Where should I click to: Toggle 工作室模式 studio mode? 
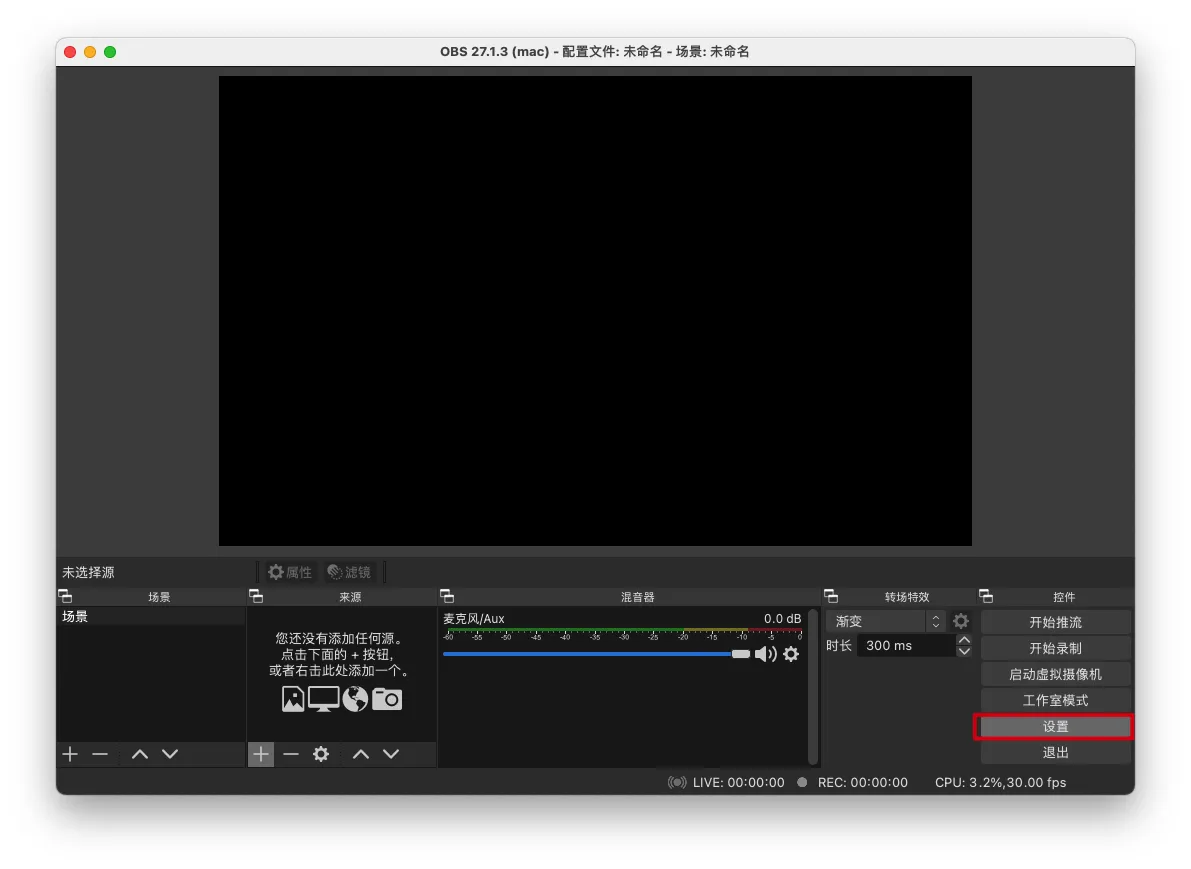pos(1055,700)
